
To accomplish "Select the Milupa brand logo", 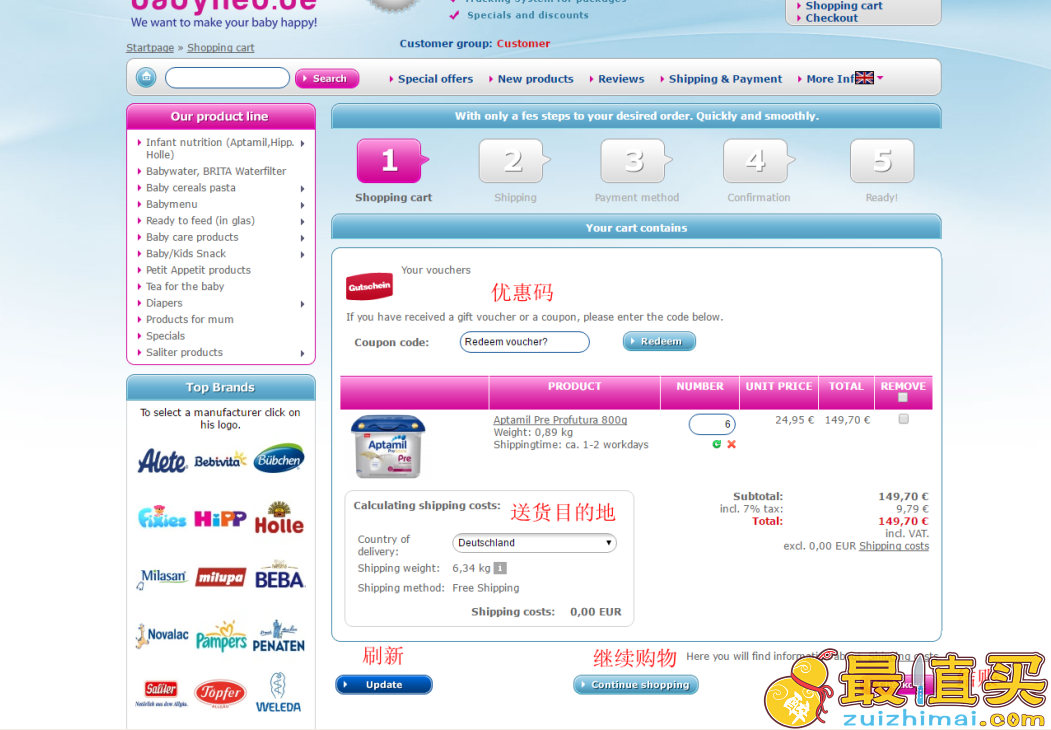I will [221, 577].
